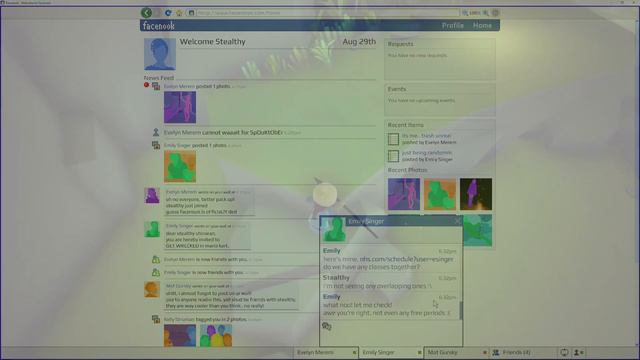640x360 pixels.
Task: Close the Mat Gunsky chat tab
Action: 485,352
